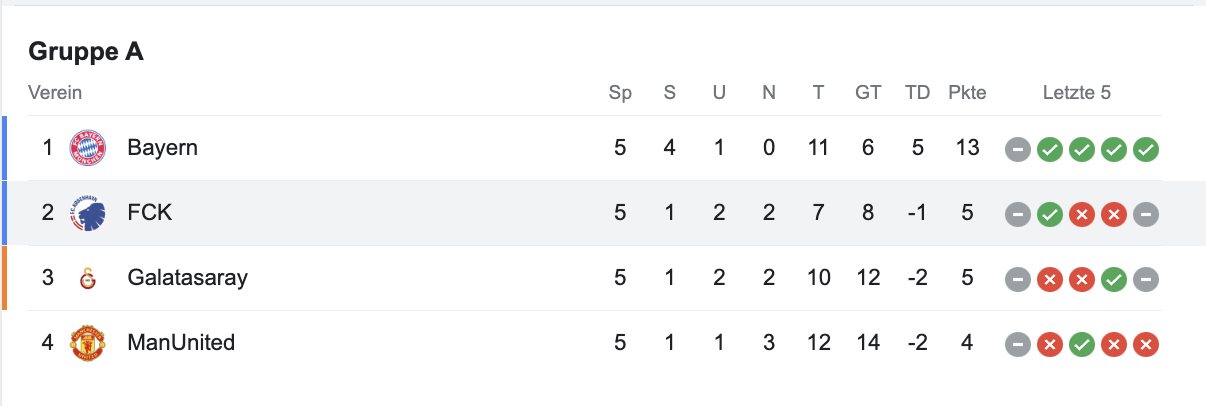Click the Bayern Munich club crest
The image size is (1206, 406).
(x=87, y=148)
